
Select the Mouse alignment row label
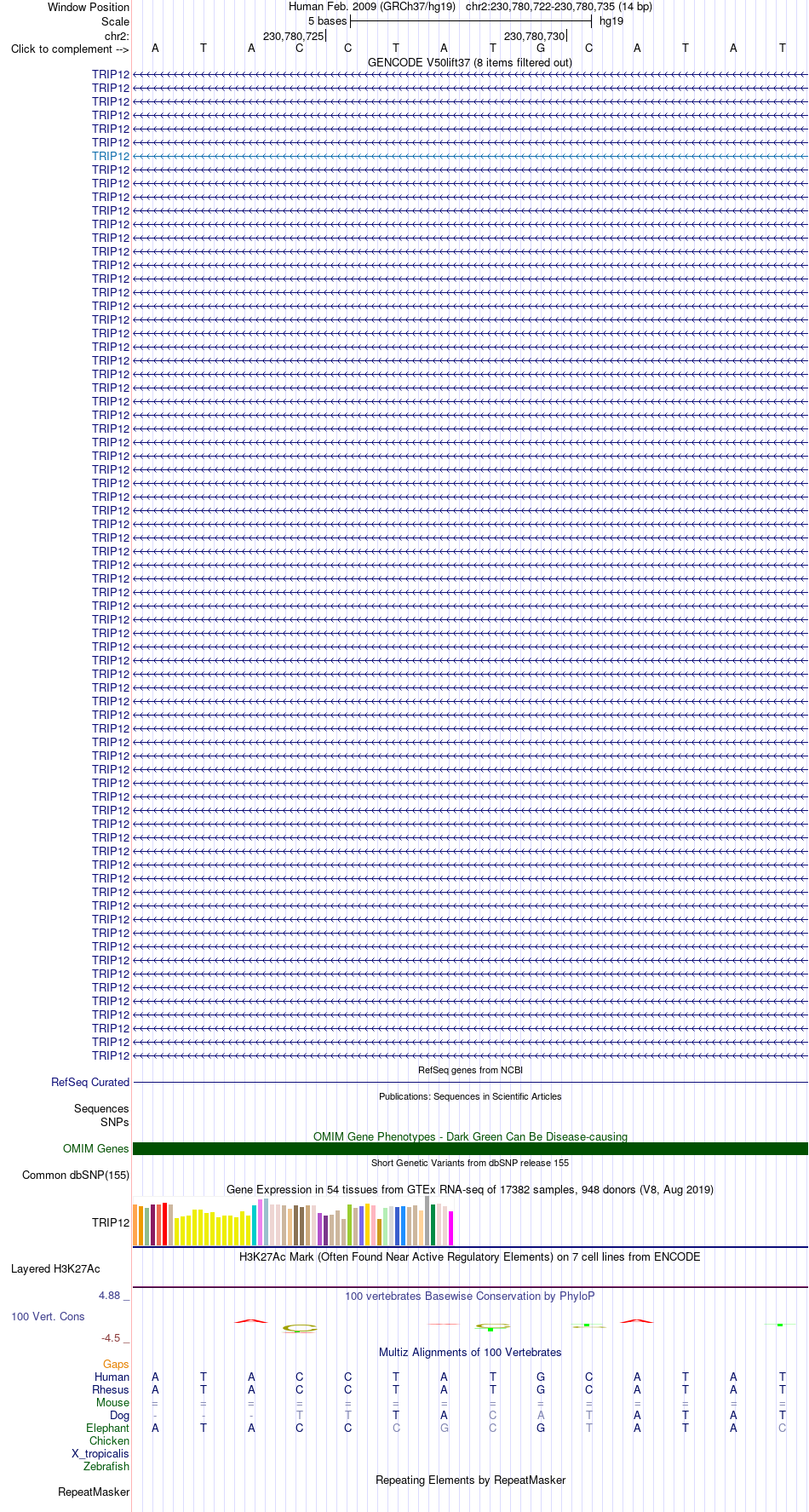pos(112,1402)
